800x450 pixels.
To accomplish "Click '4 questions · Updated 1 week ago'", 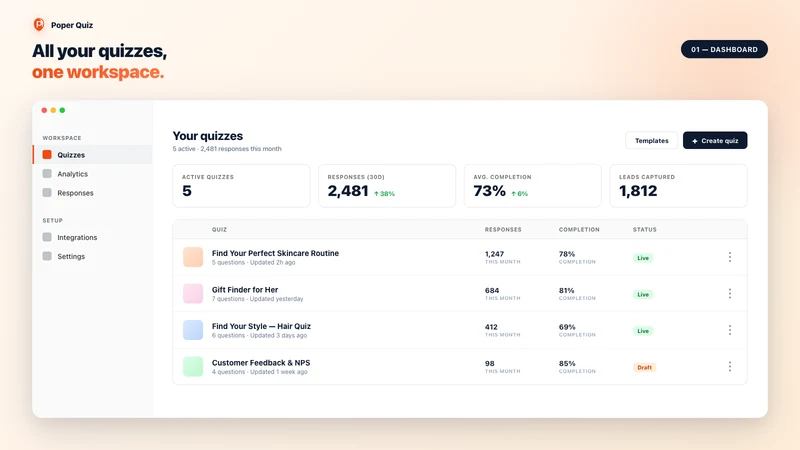I will tap(260, 372).
